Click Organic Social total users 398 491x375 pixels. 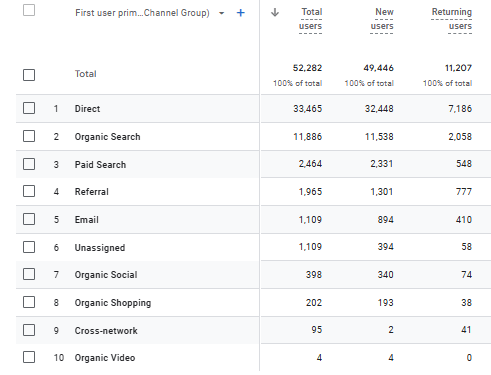pos(314,275)
